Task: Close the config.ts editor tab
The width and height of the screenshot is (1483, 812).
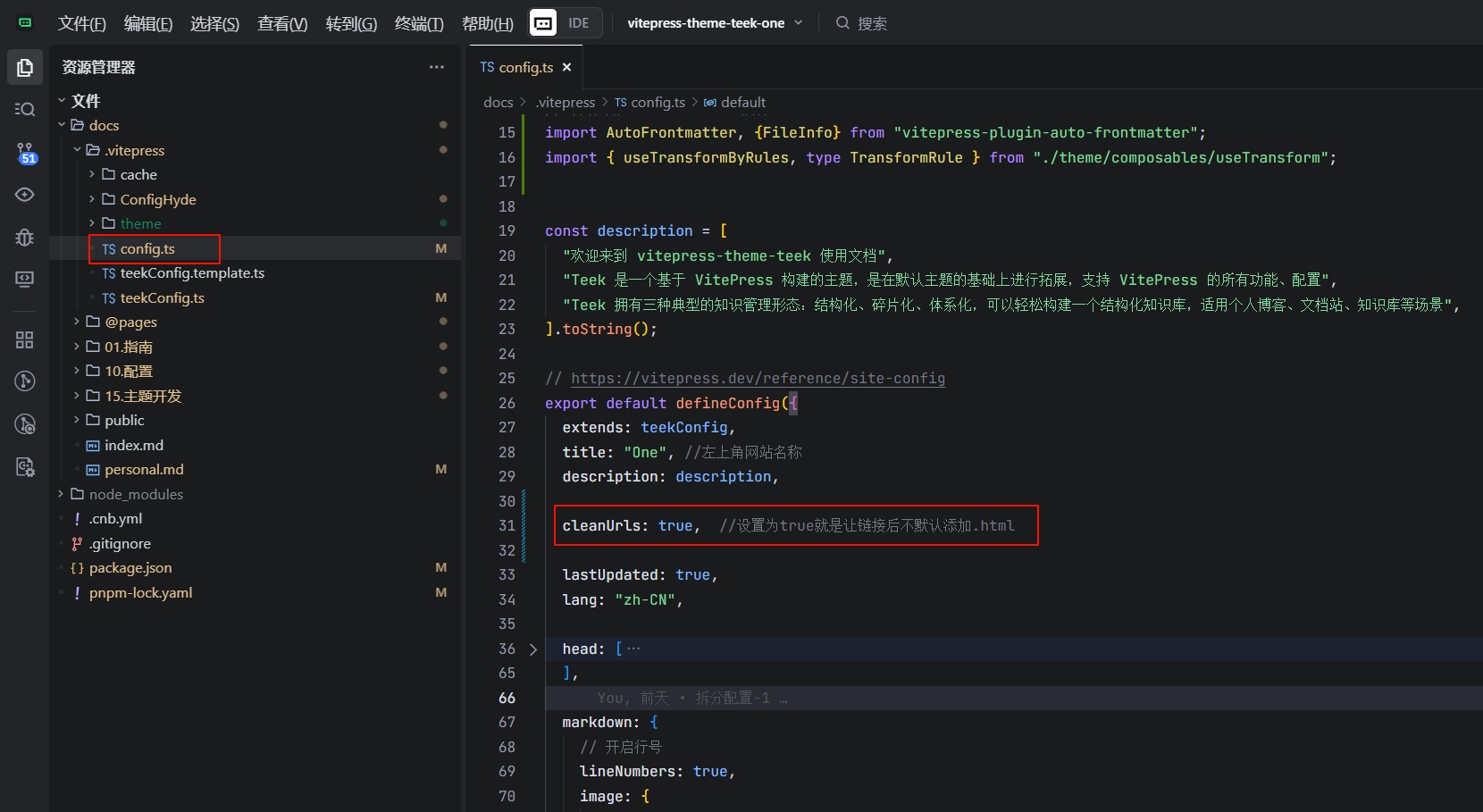Action: point(566,67)
